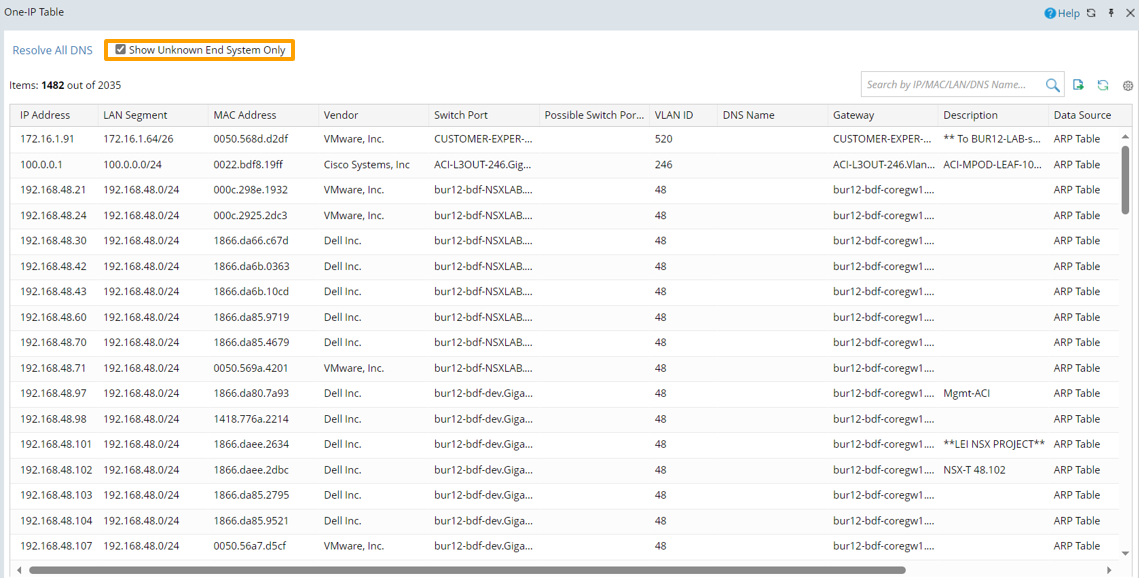1139x579 pixels.
Task: Close the One-IP Table window
Action: pyautogui.click(x=1129, y=13)
